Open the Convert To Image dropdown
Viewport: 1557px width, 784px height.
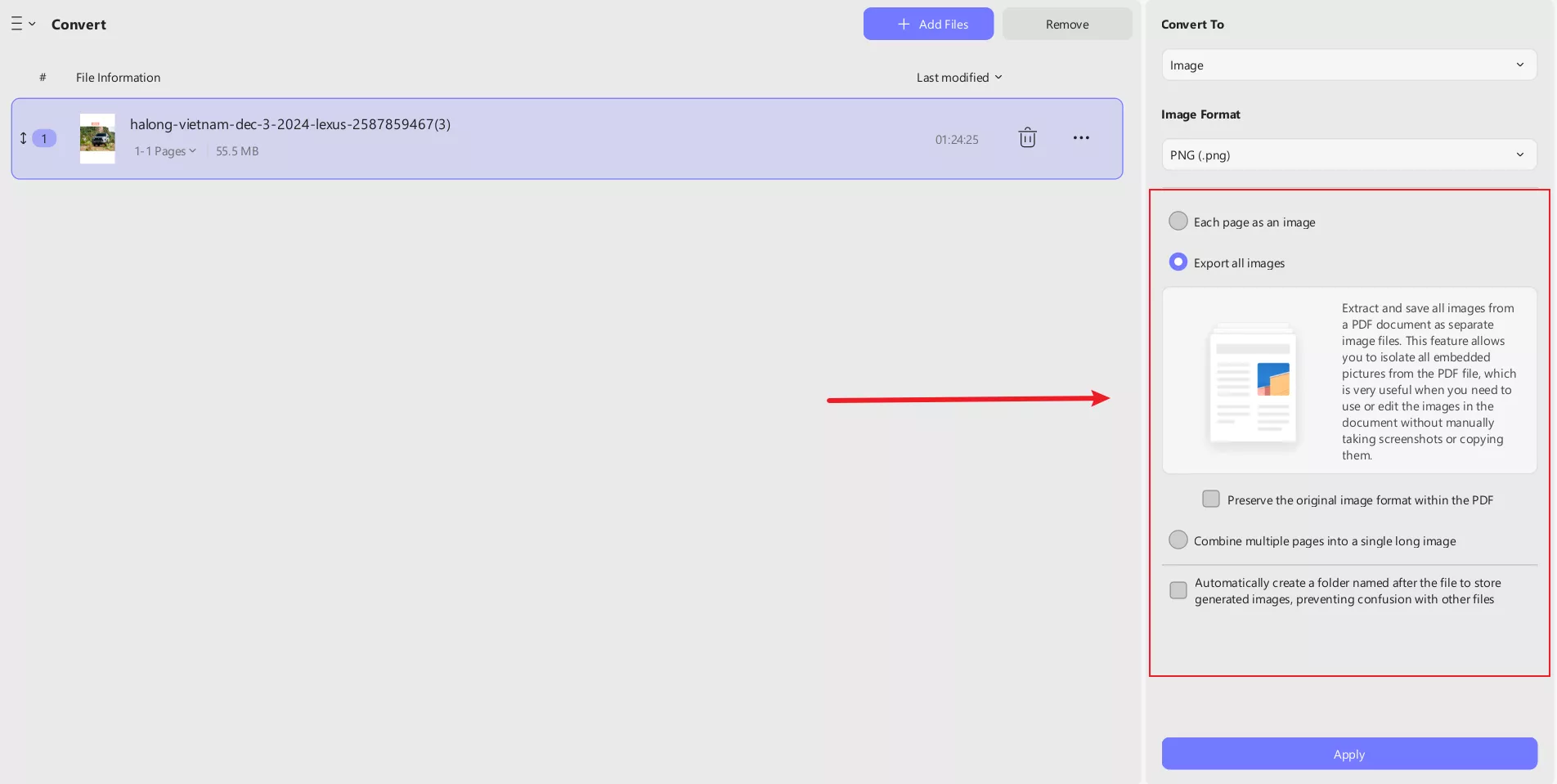1348,65
